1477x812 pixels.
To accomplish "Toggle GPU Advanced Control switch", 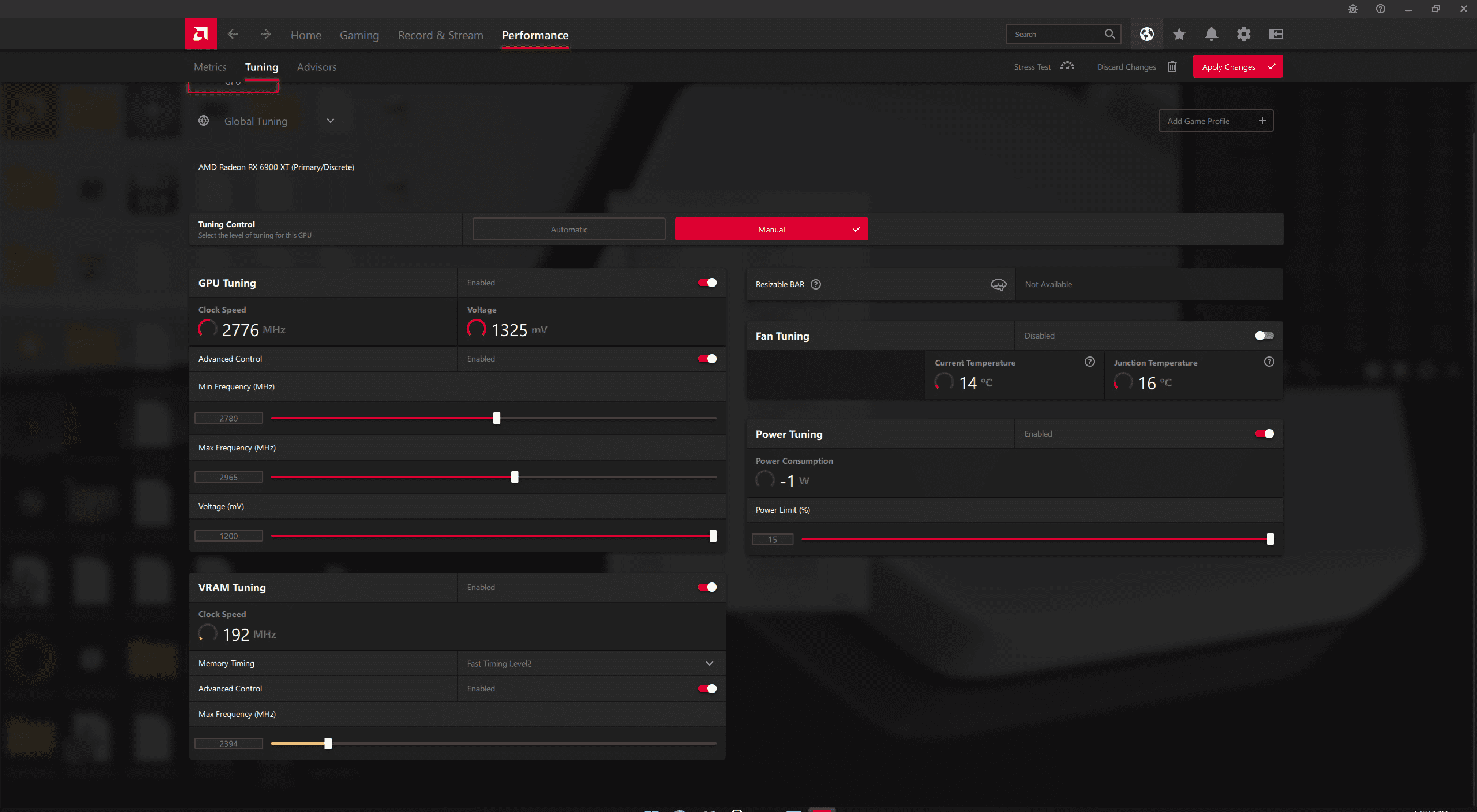I will click(707, 359).
